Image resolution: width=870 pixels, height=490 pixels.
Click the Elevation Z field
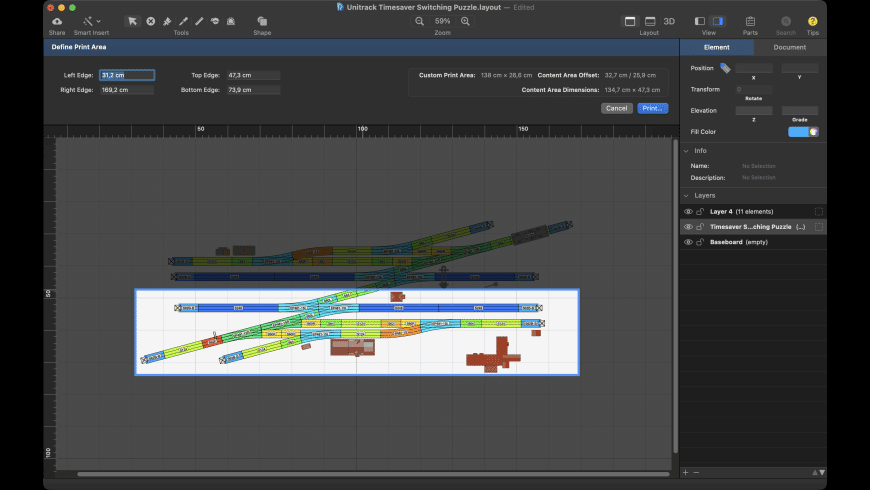pos(753,110)
